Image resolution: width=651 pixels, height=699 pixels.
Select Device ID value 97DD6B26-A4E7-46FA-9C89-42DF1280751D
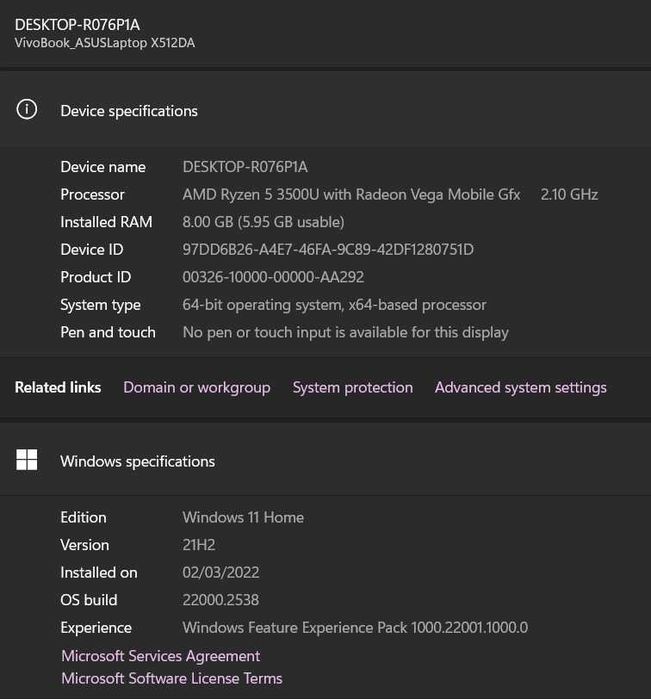pyautogui.click(x=328, y=250)
